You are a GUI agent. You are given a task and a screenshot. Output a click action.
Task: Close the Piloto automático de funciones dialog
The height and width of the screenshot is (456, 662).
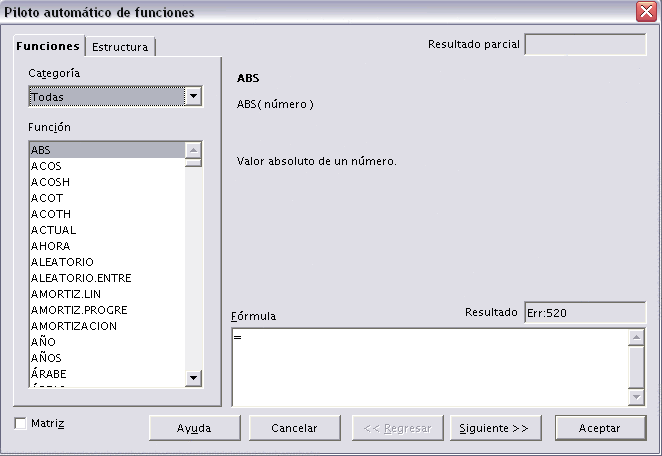click(x=645, y=12)
